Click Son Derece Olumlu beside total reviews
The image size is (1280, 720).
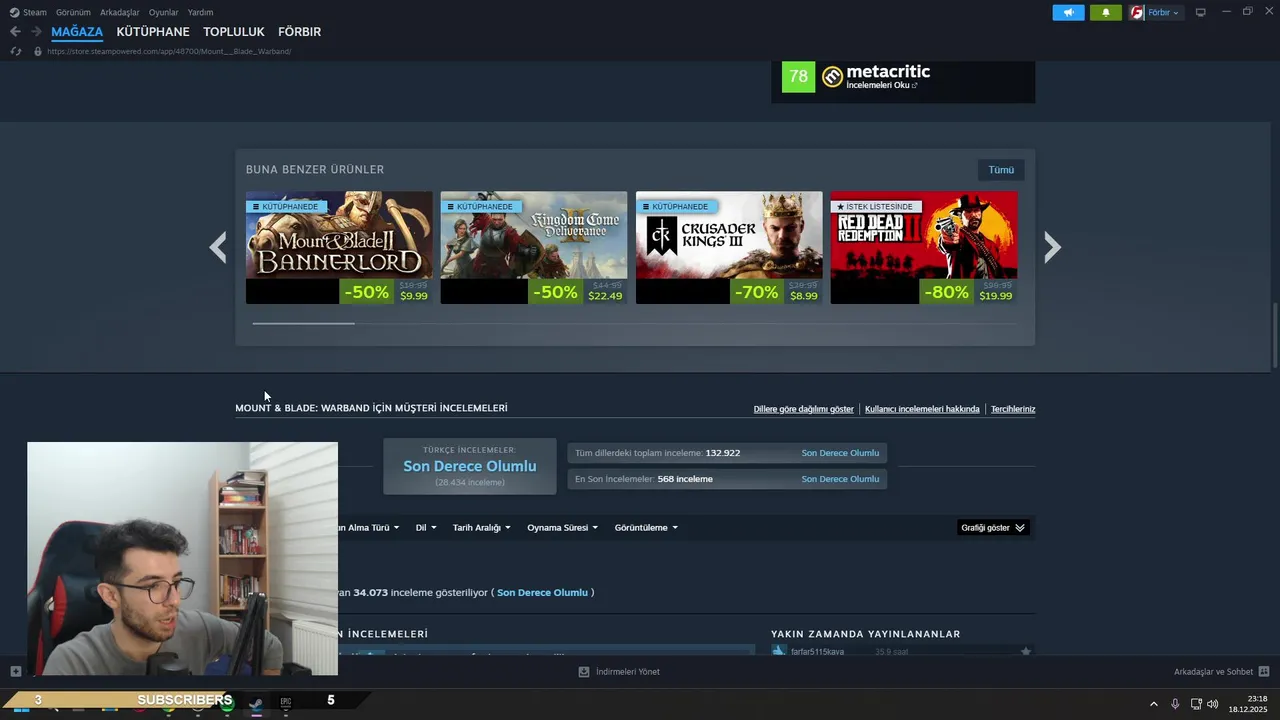point(840,453)
